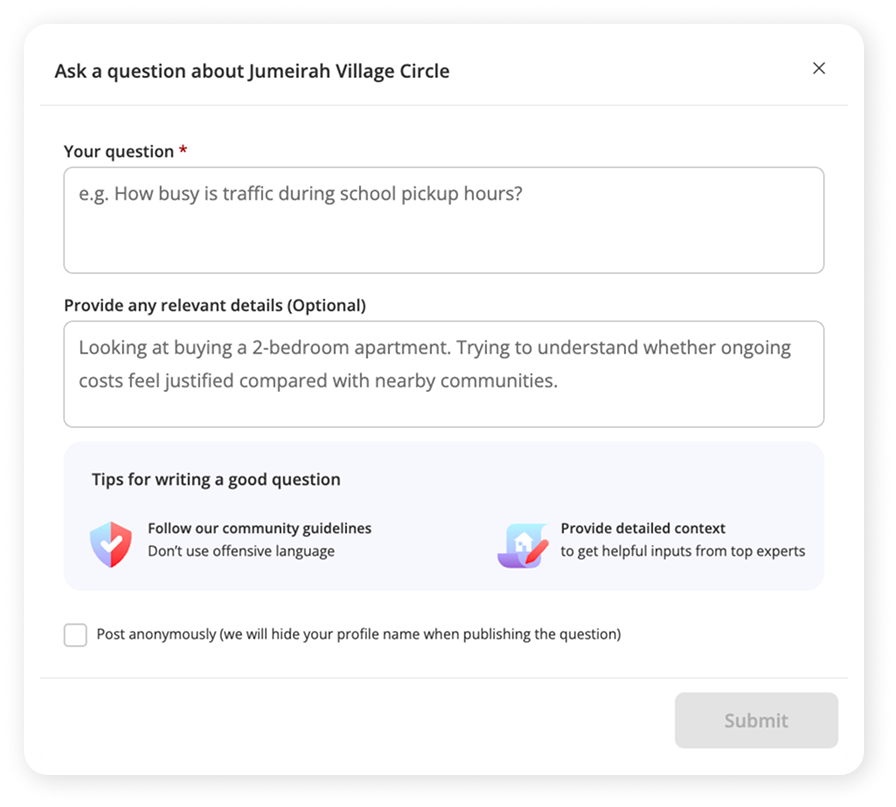The height and width of the screenshot is (807, 896).
Task: Click the Tips for writing a good question heading
Action: pyautogui.click(x=216, y=479)
